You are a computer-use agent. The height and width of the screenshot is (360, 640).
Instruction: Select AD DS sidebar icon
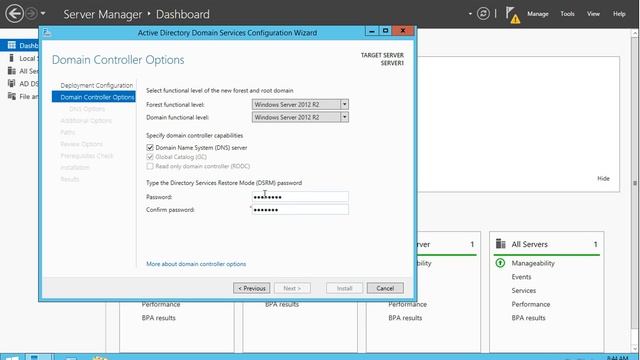12,83
